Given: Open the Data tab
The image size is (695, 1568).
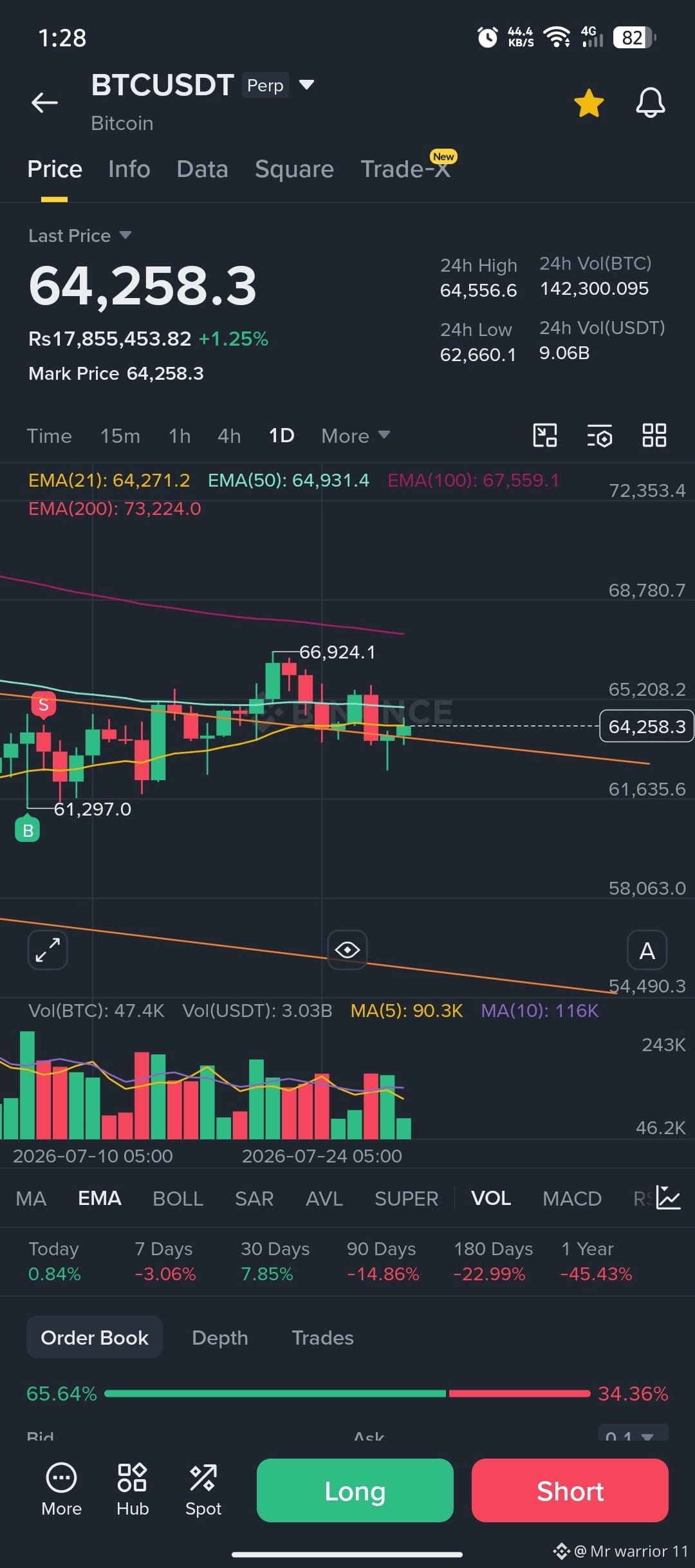Looking at the screenshot, I should (x=202, y=169).
